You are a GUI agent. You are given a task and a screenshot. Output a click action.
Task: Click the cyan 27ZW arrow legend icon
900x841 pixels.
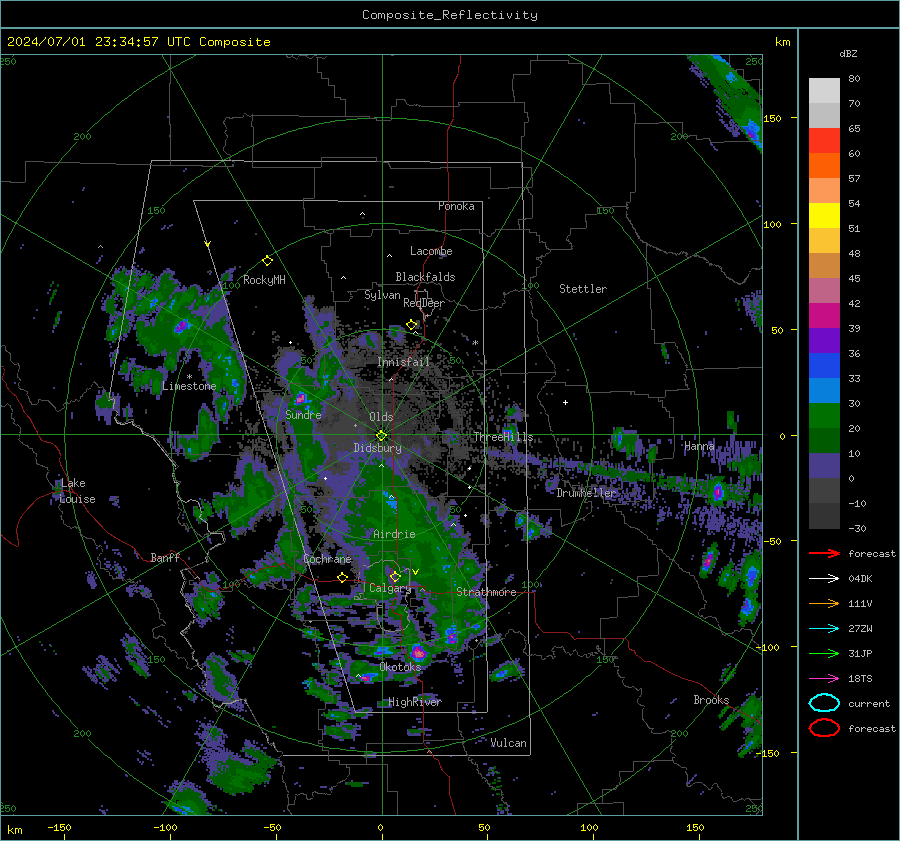coord(824,629)
